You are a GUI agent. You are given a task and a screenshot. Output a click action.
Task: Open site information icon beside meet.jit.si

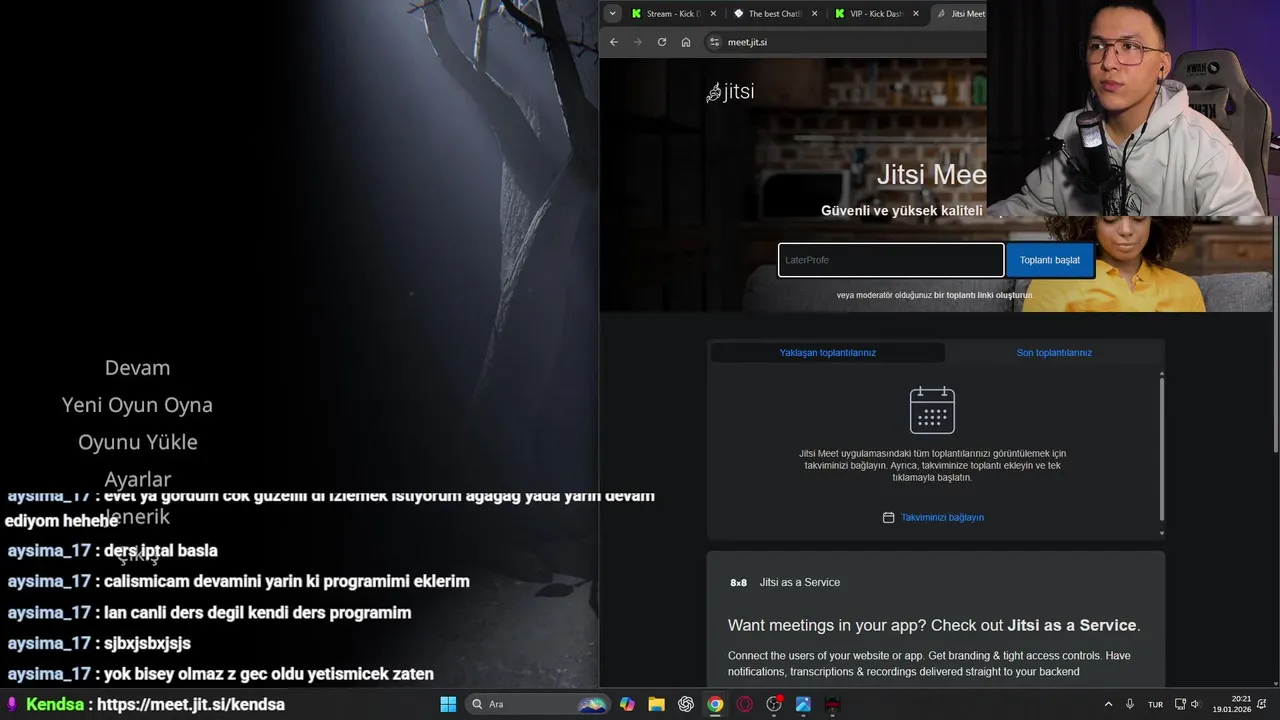[714, 42]
